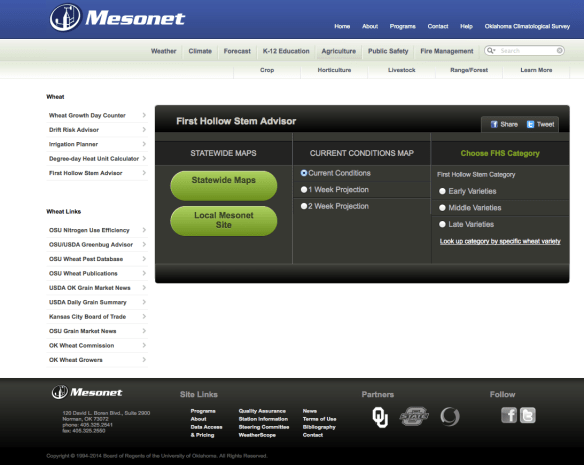
Task: Open USDA OK Grain Market News
Action: pyautogui.click(x=90, y=288)
